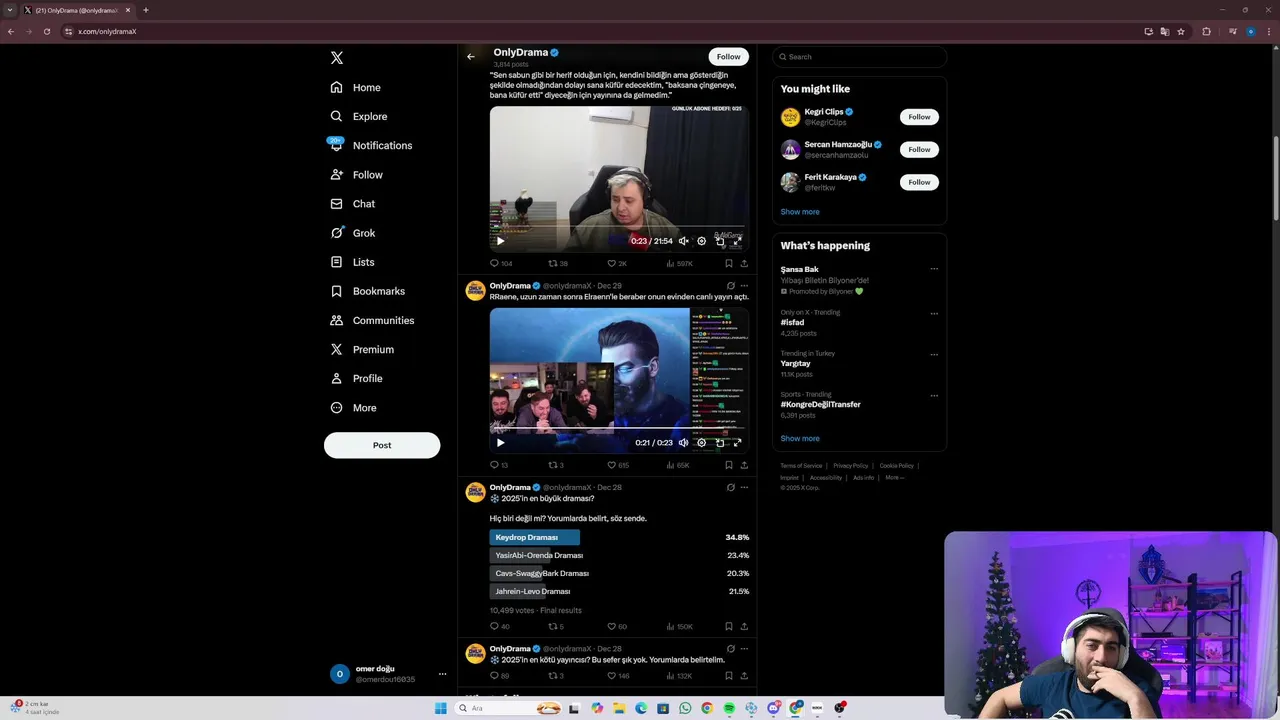Open options for Şansa Bak promoted trend

coord(934,269)
